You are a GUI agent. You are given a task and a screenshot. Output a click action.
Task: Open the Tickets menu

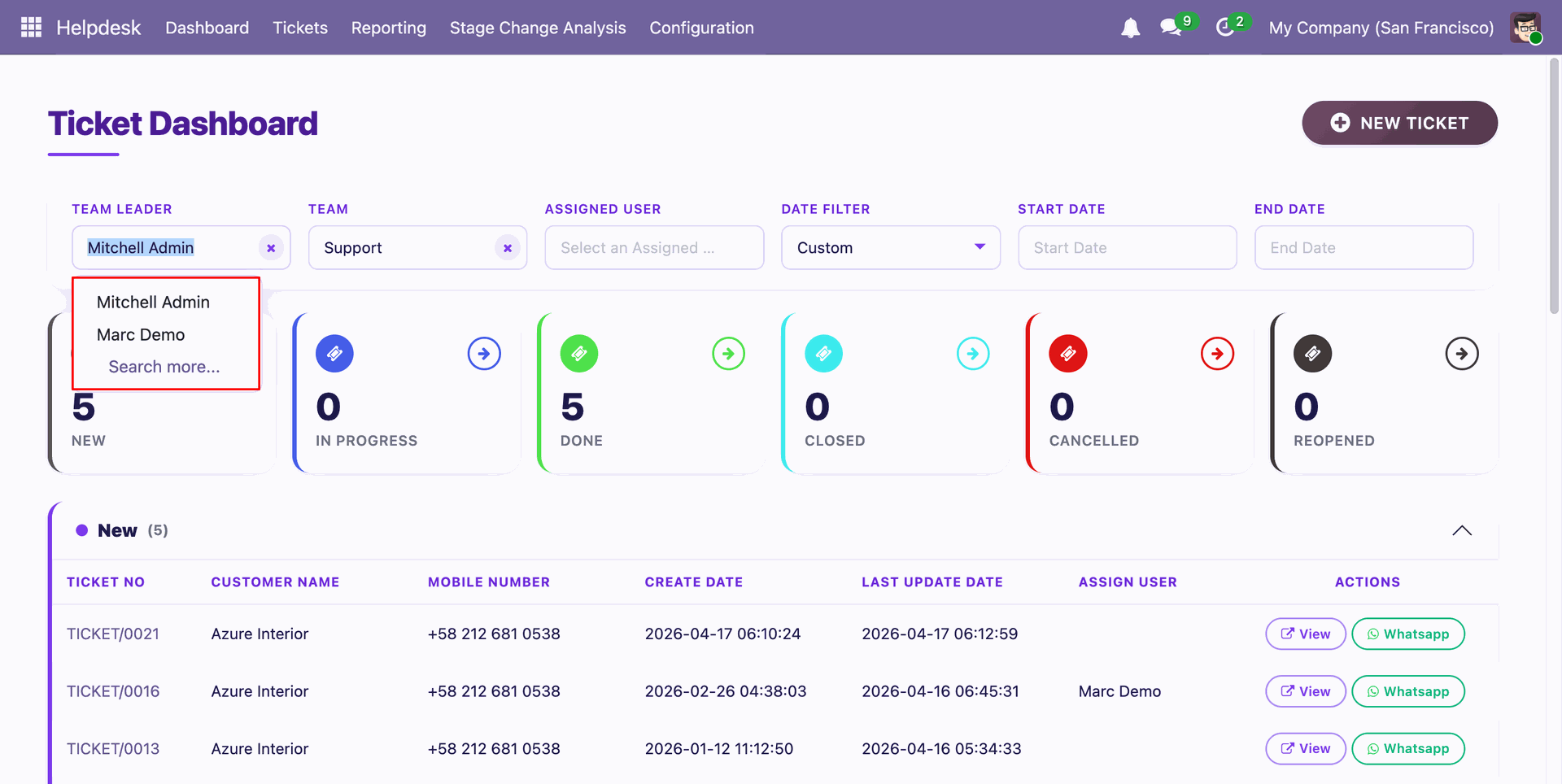300,28
